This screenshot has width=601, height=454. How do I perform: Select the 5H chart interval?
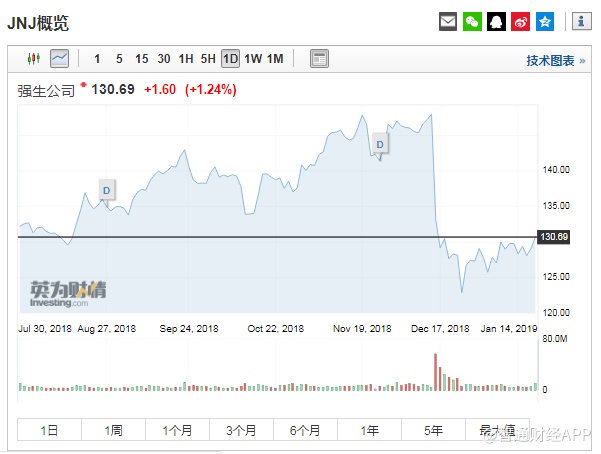[x=208, y=59]
